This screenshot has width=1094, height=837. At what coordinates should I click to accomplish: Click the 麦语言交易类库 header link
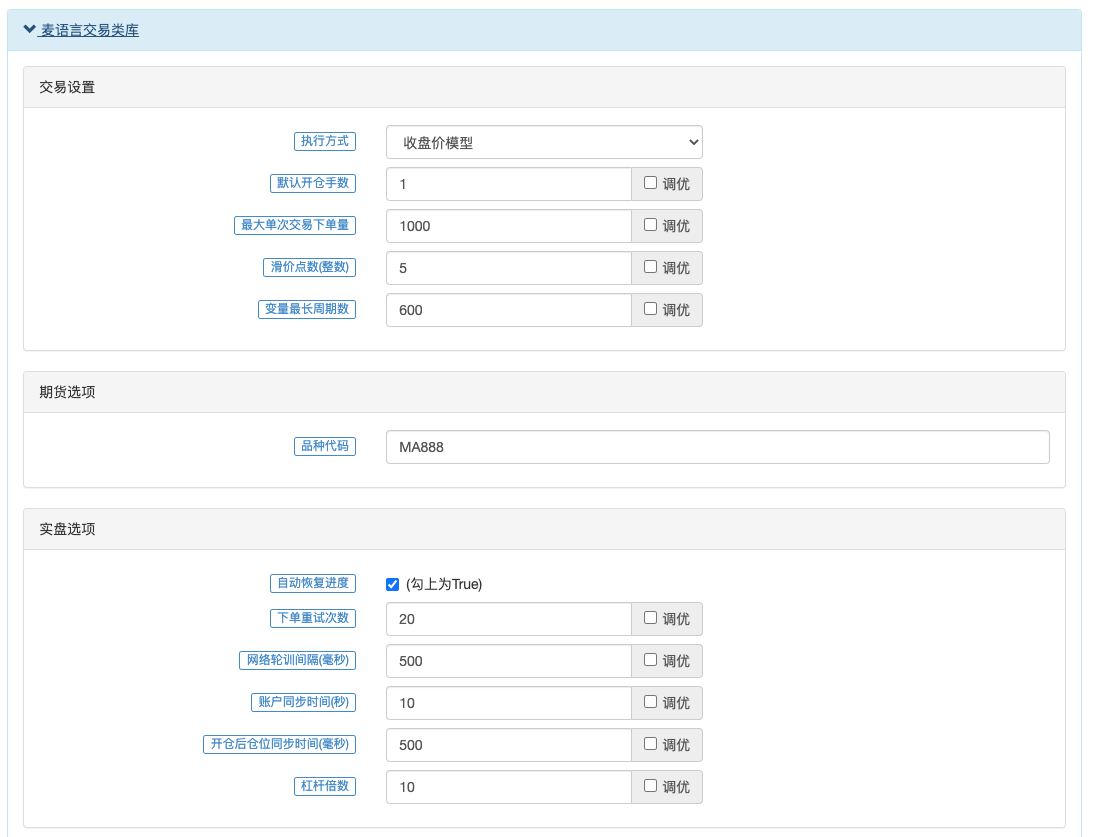tap(90, 30)
